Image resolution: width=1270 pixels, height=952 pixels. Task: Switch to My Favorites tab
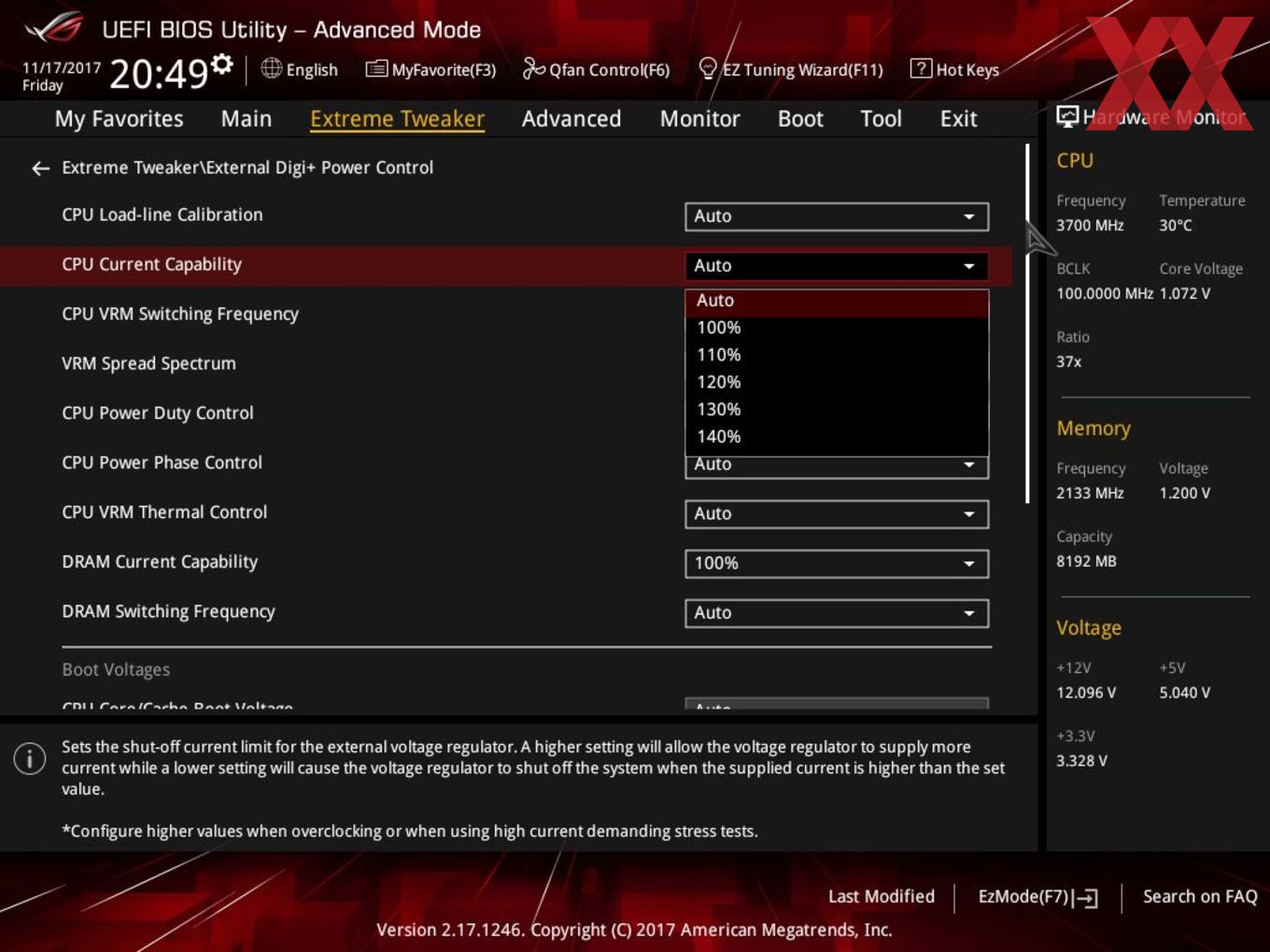(119, 119)
